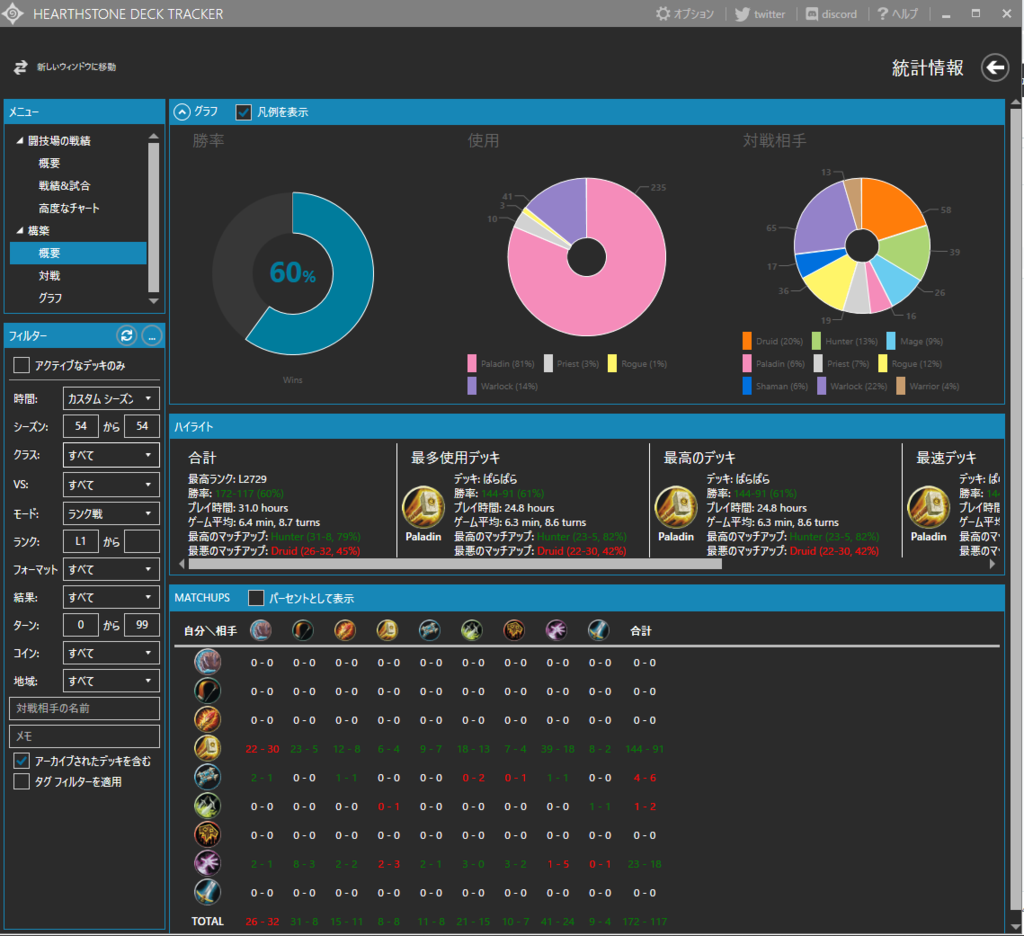Click the ランク field showing L1

point(80,541)
